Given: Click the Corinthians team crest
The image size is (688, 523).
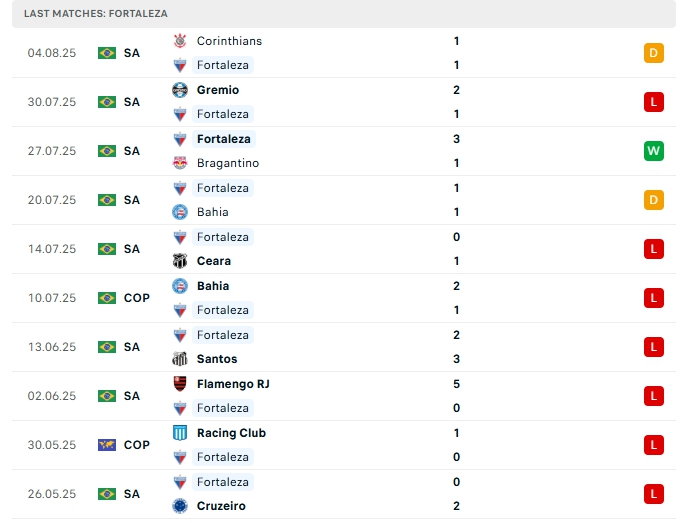Looking at the screenshot, I should pos(180,41).
